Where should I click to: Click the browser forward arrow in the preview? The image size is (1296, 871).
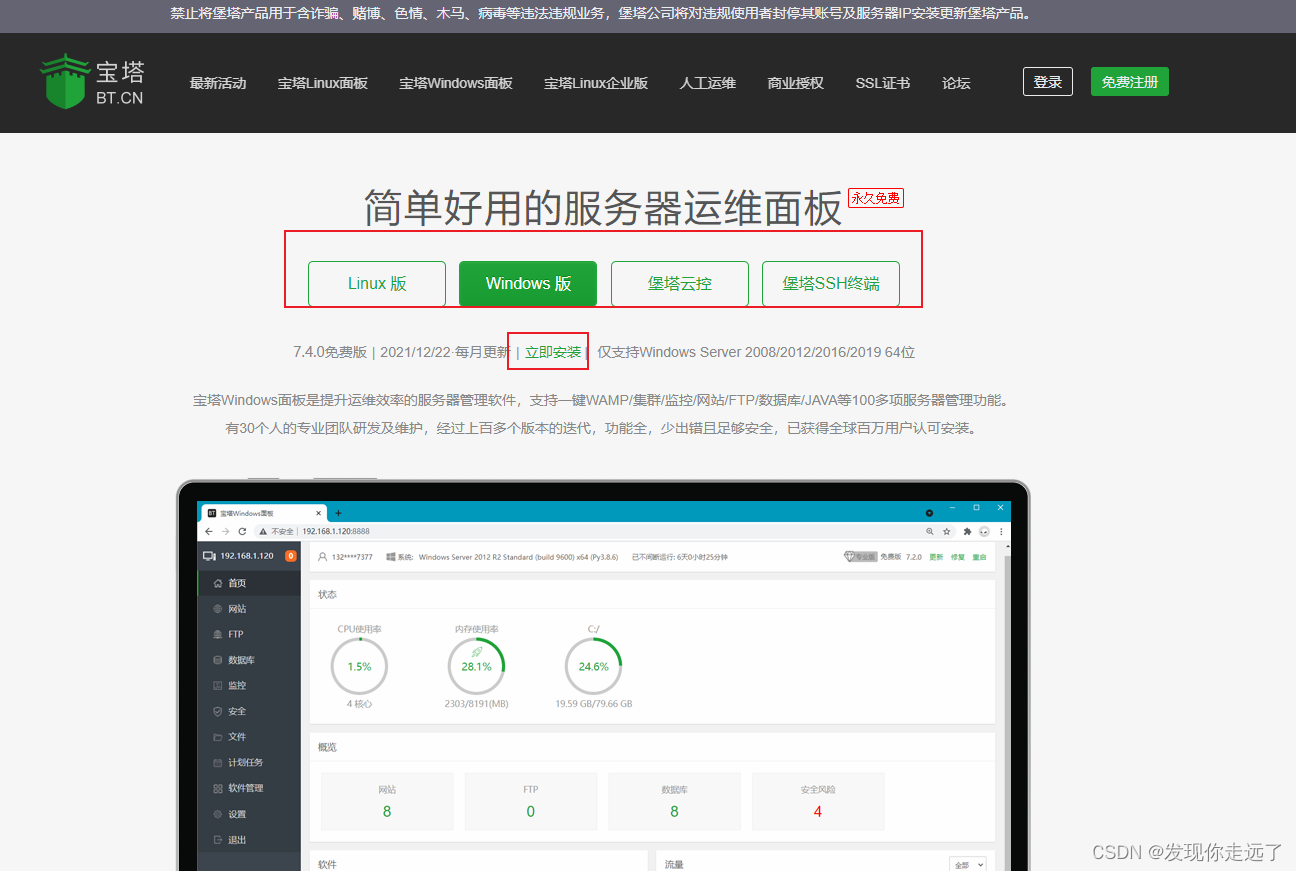pos(225,531)
